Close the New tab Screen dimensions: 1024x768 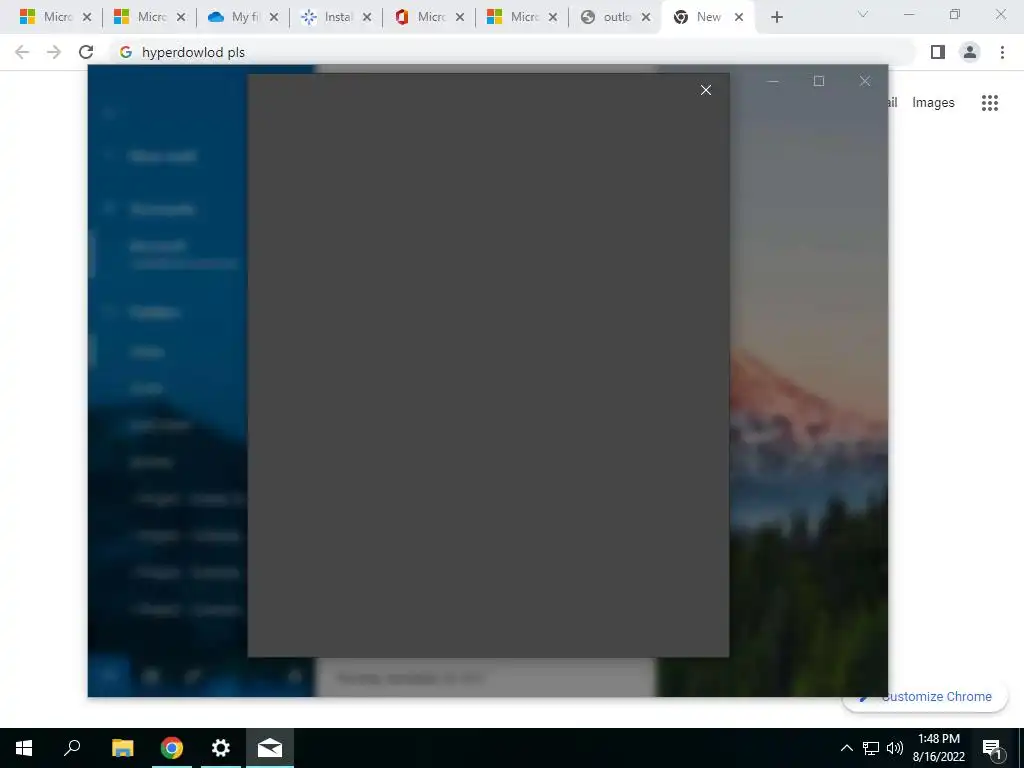point(739,18)
